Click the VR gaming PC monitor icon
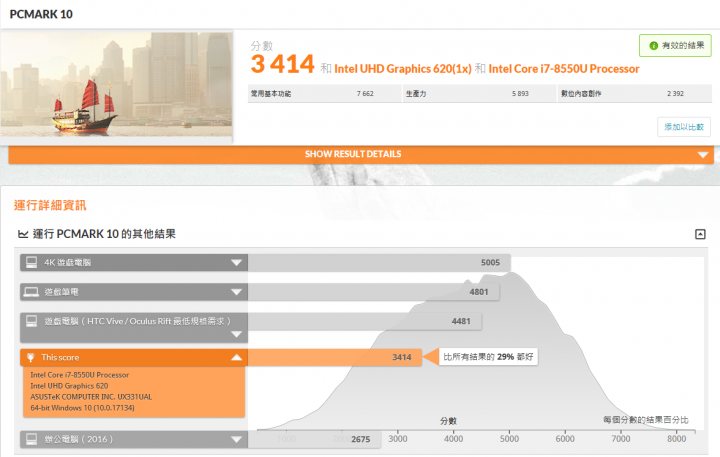This screenshot has height=457, width=720. click(31, 321)
